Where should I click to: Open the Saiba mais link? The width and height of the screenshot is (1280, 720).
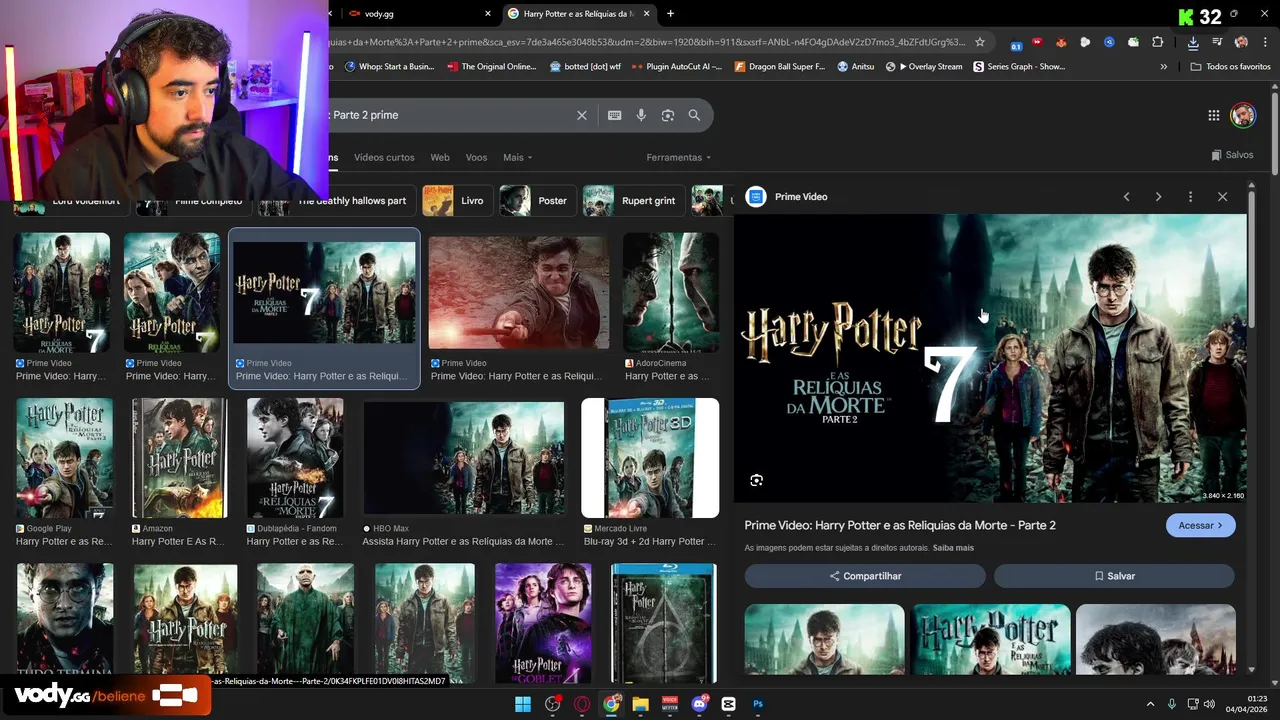[953, 548]
